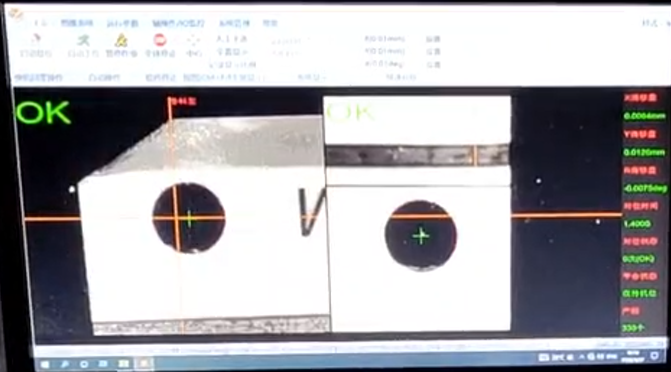Click the taskbar clock in the system tray
Viewport: 671px width, 372px height.
pos(634,356)
